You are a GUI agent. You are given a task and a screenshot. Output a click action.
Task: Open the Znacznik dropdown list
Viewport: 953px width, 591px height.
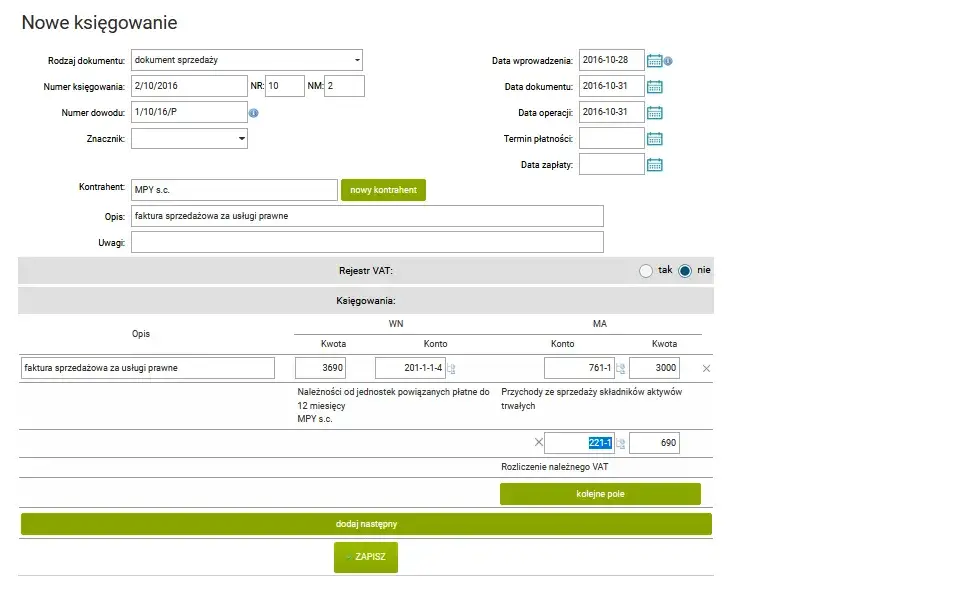coord(241,139)
